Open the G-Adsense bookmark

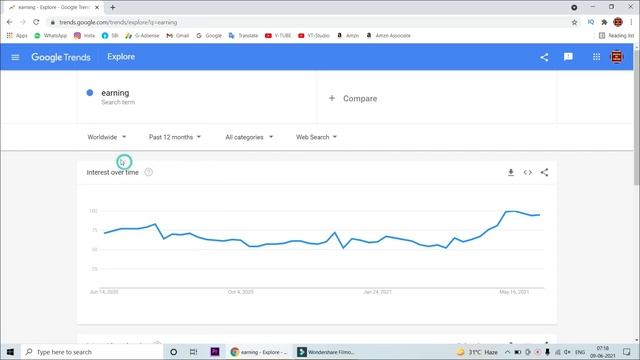[142, 36]
